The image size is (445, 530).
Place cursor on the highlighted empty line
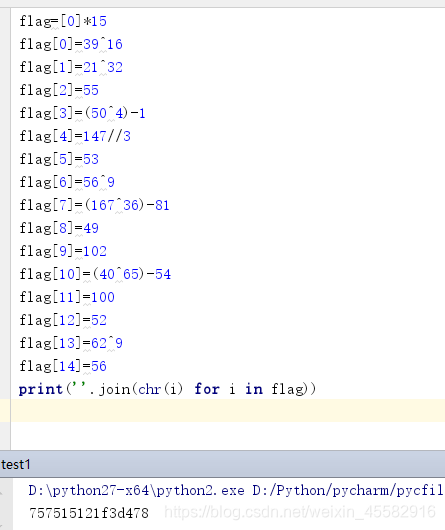pos(228,410)
